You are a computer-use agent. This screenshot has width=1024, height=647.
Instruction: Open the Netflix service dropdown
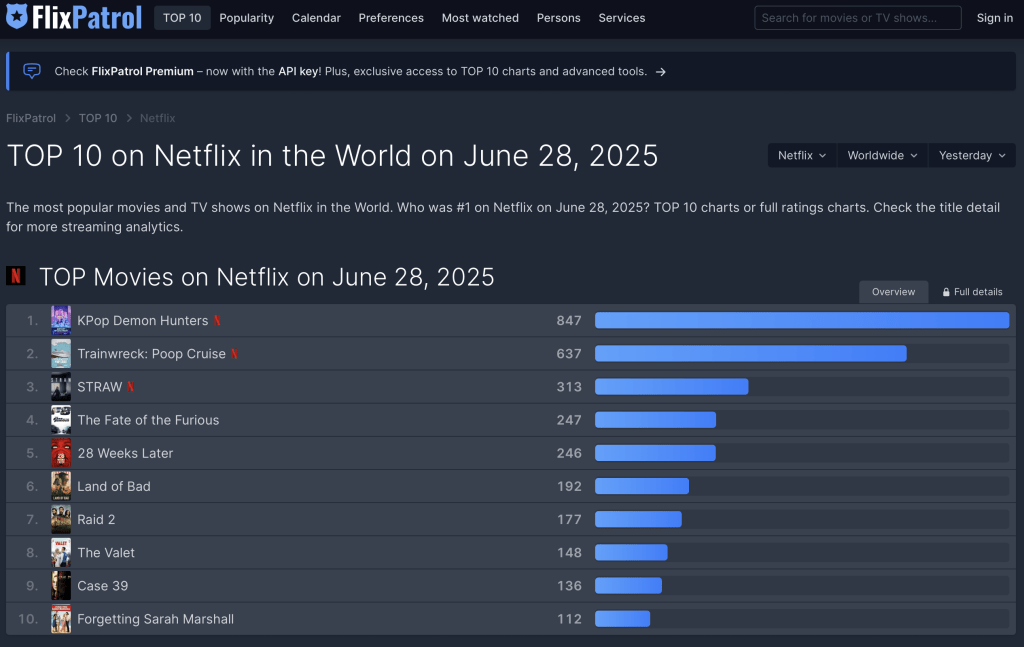[802, 155]
